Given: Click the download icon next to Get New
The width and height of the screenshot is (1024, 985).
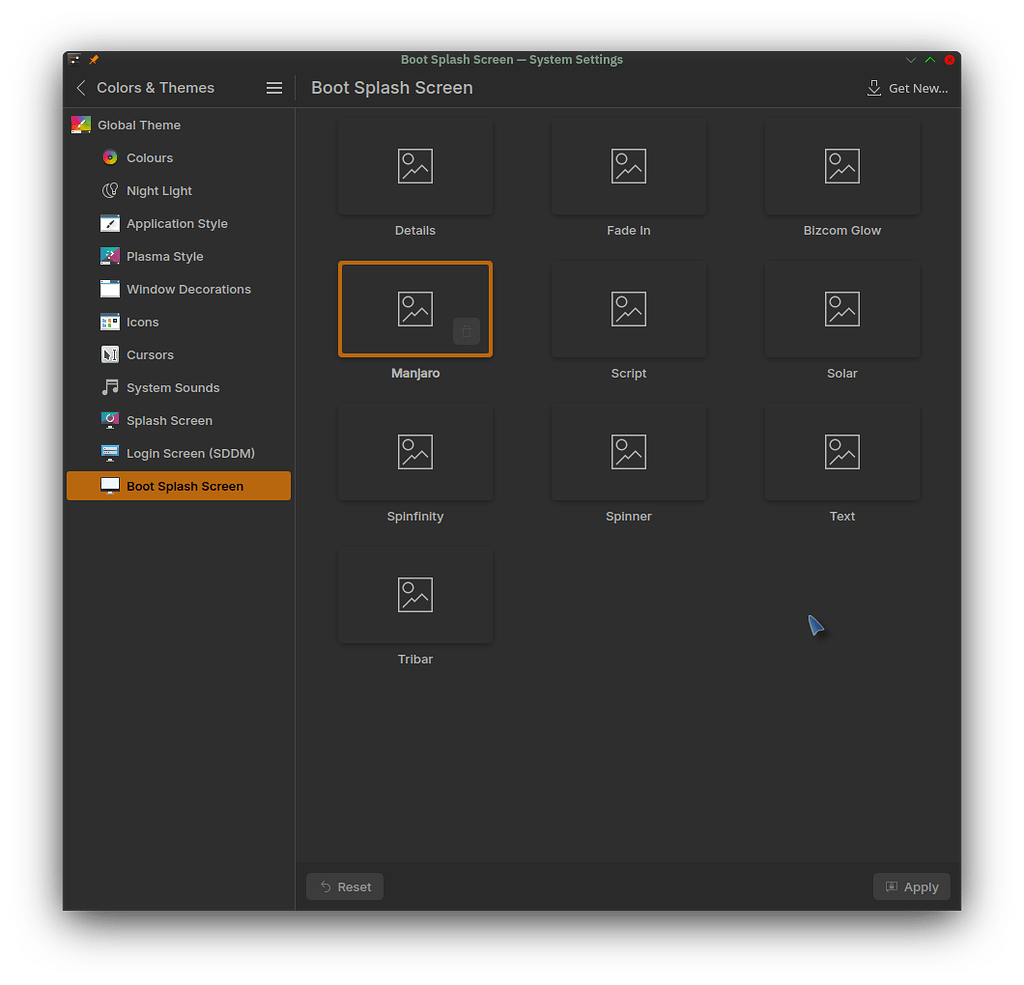Looking at the screenshot, I should click(x=875, y=87).
